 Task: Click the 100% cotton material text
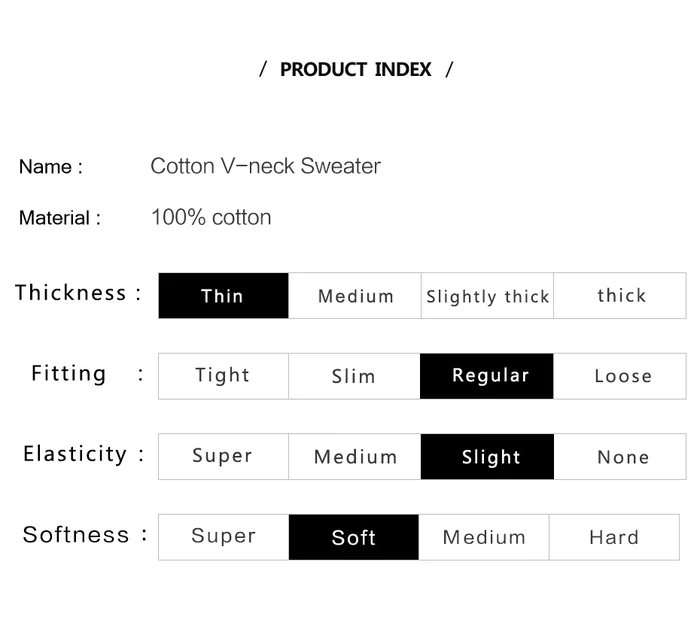point(211,217)
